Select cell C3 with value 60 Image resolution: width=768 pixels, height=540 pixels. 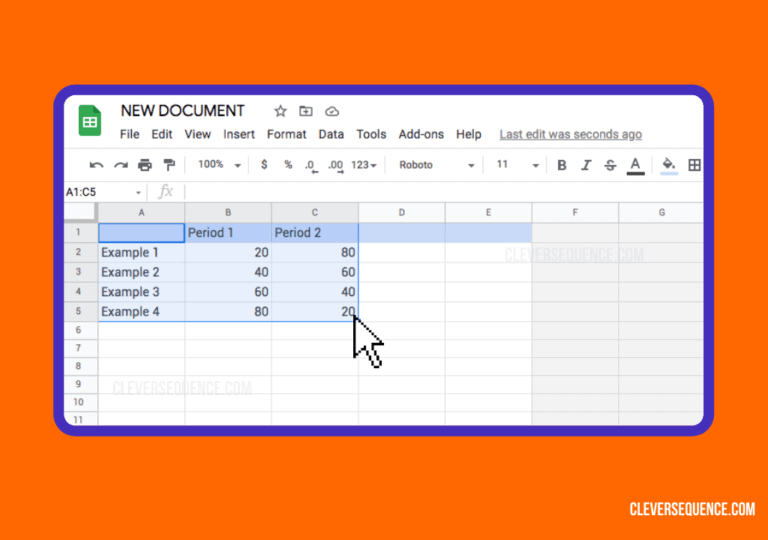315,272
